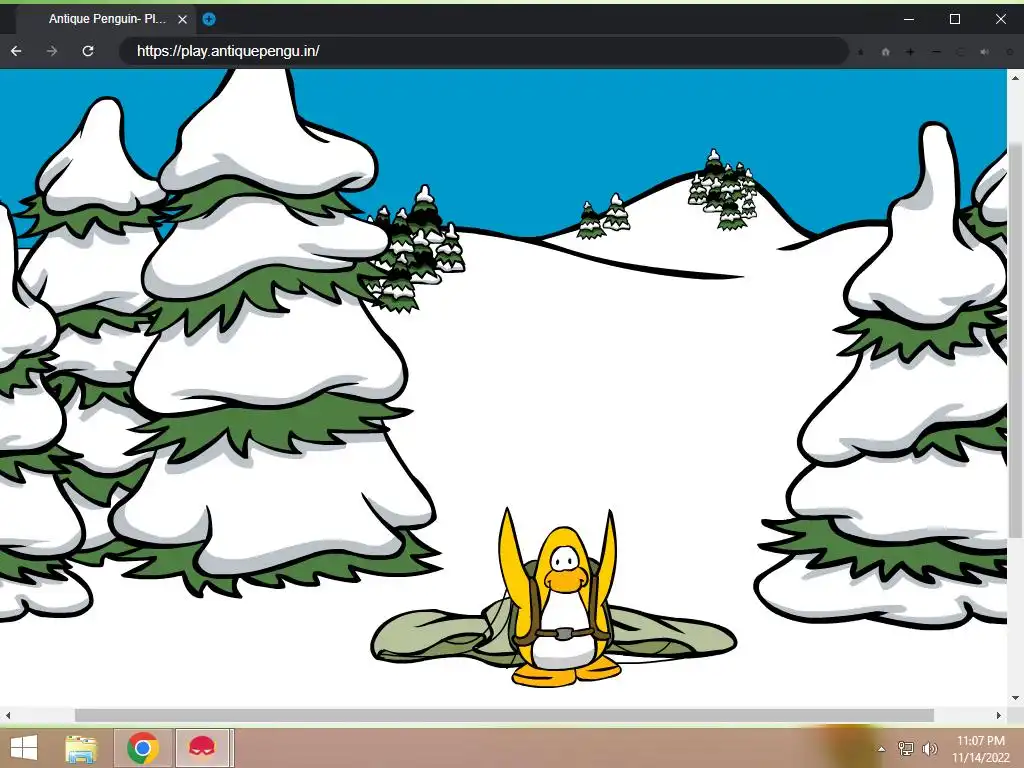
Task: Show hidden system tray icons
Action: point(882,749)
